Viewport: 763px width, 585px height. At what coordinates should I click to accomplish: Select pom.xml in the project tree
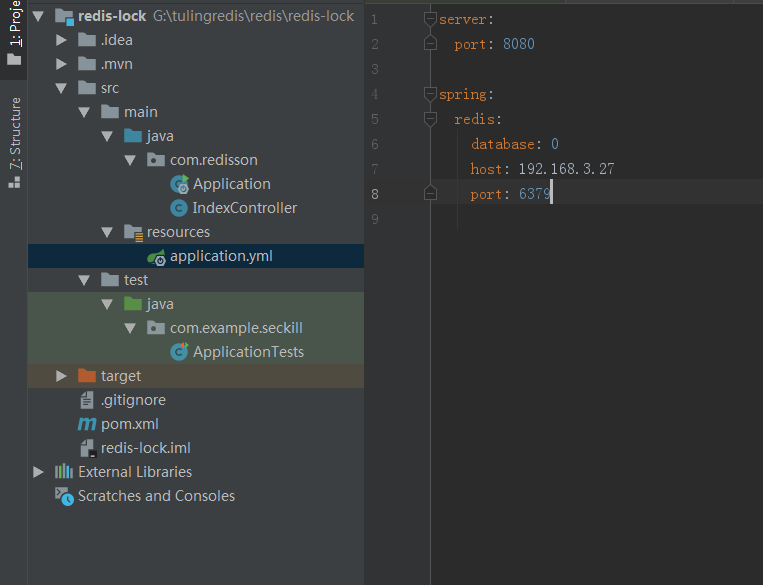(x=196, y=424)
